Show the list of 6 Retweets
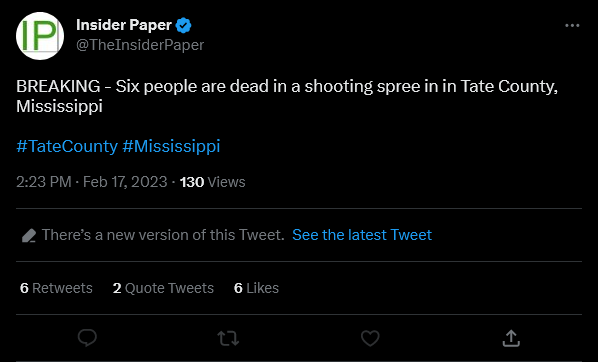 click(56, 288)
